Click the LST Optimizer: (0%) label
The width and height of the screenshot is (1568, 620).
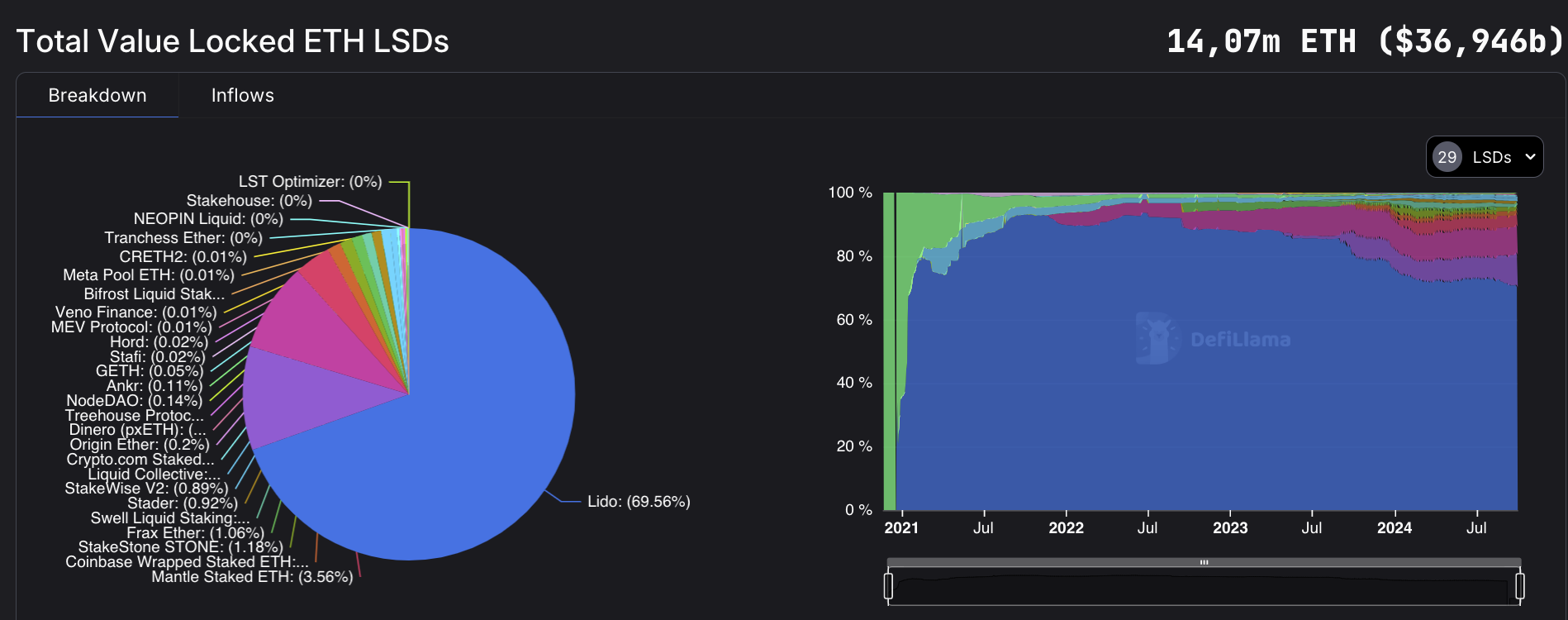pyautogui.click(x=311, y=182)
